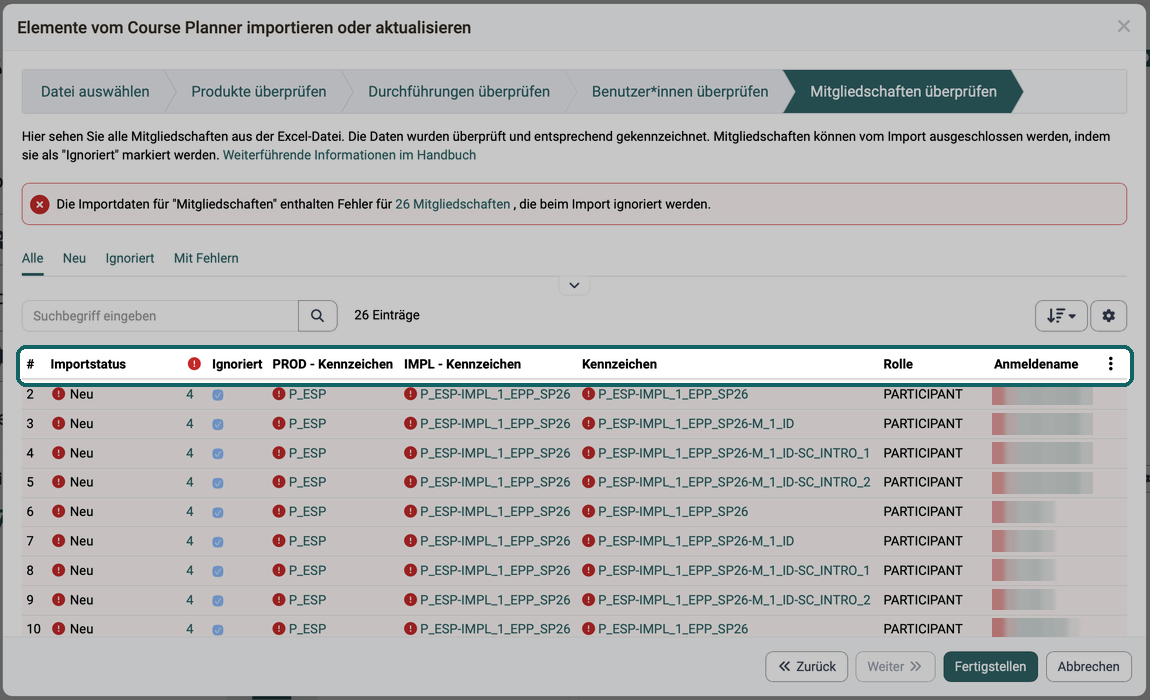Click Importstatus error icon in row 5
1150x700 pixels.
coord(59,482)
